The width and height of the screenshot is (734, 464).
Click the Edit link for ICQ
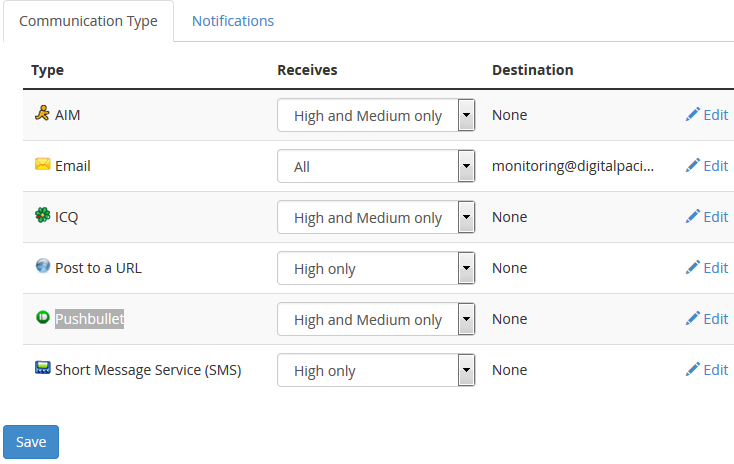tap(716, 217)
